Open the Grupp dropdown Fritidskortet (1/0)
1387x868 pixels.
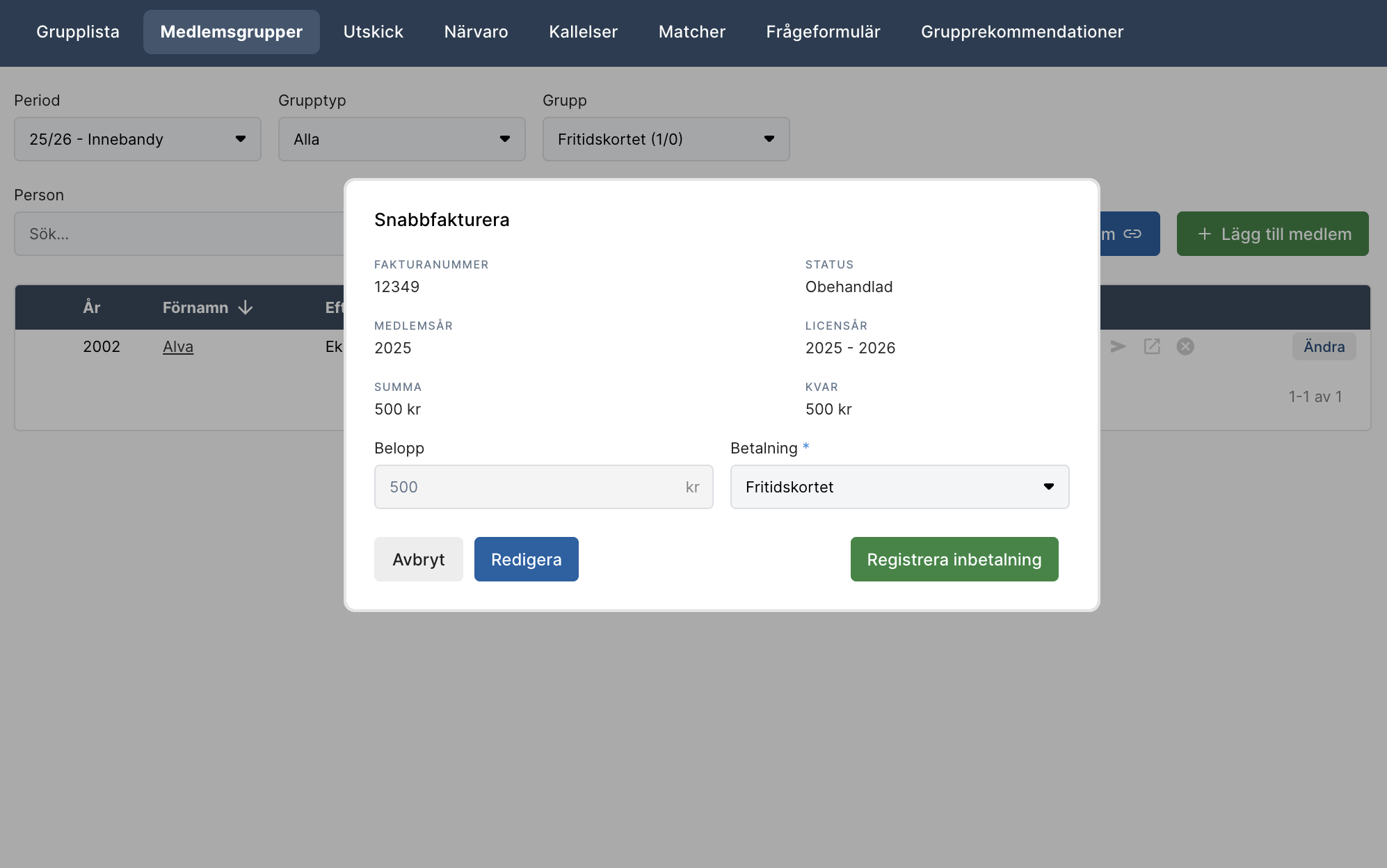666,139
